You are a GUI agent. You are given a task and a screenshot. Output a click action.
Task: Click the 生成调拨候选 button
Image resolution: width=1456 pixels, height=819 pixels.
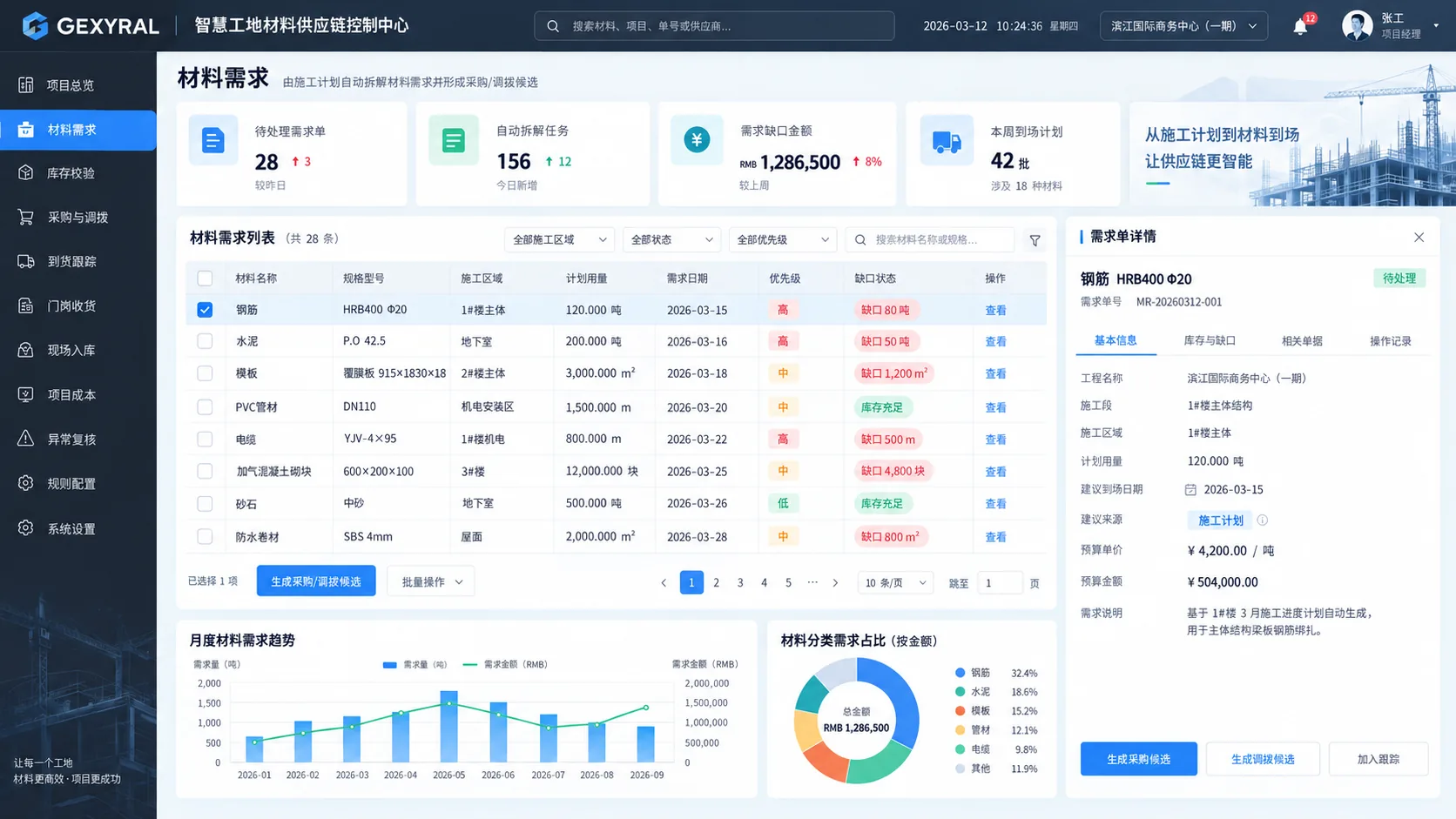click(x=1263, y=759)
